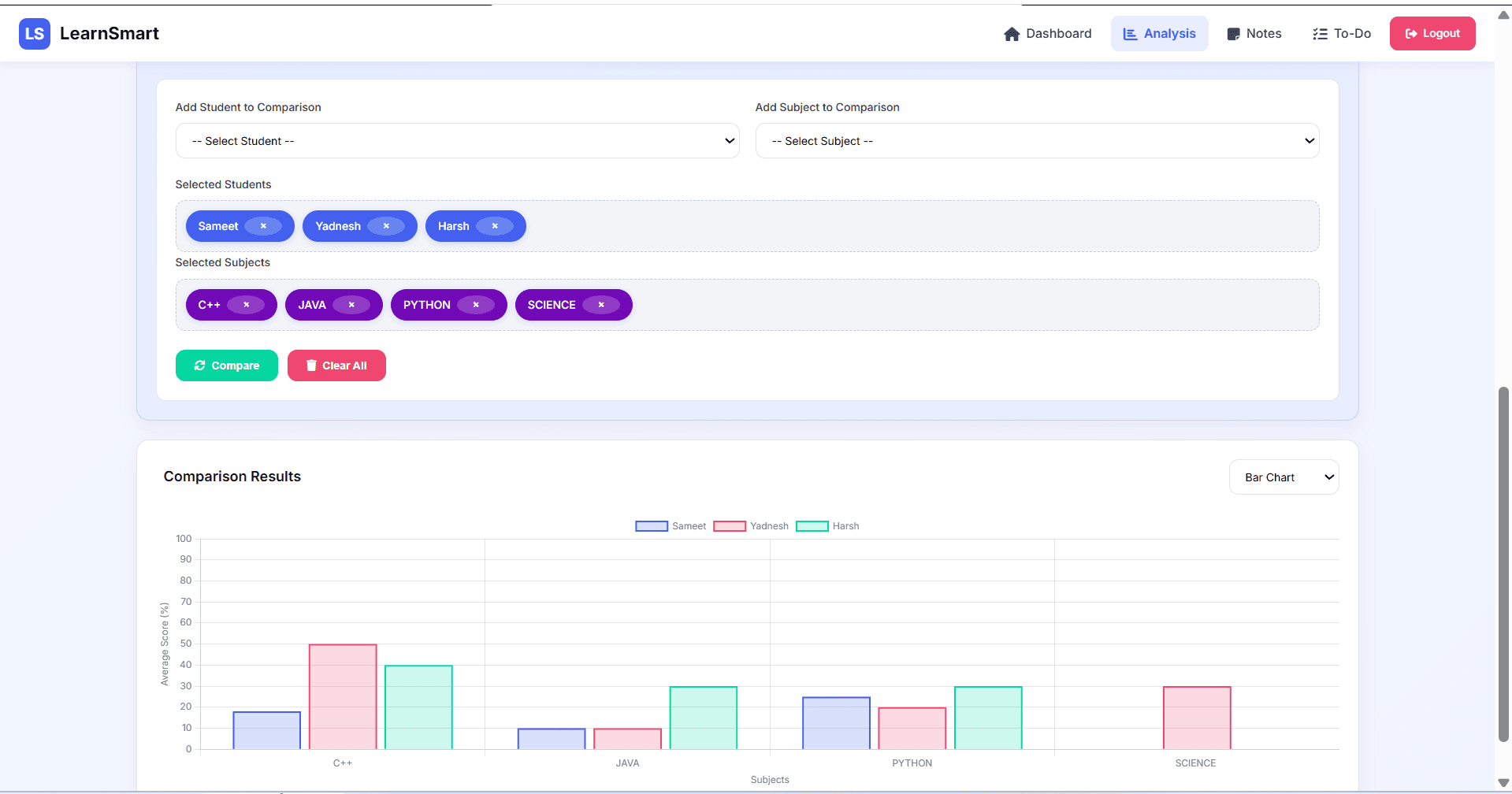Select Sameet's PYTHON bar in the chart

837,723
